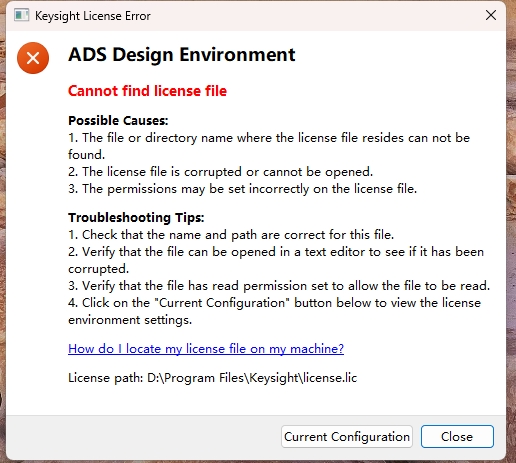The image size is (516, 463).
Task: Open the Current Configuration settings
Action: [347, 436]
